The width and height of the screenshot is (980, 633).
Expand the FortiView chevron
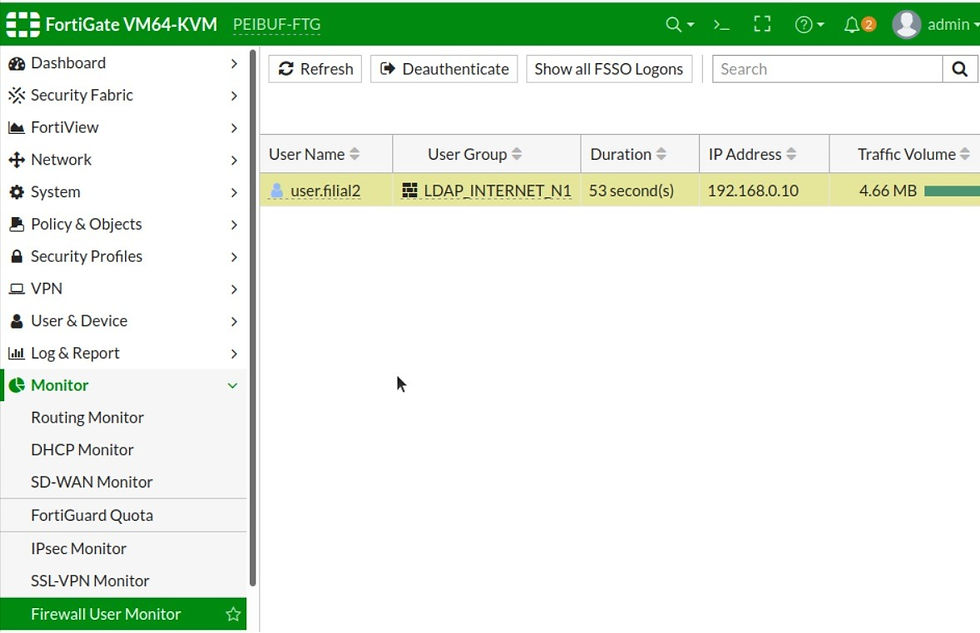pyautogui.click(x=234, y=128)
